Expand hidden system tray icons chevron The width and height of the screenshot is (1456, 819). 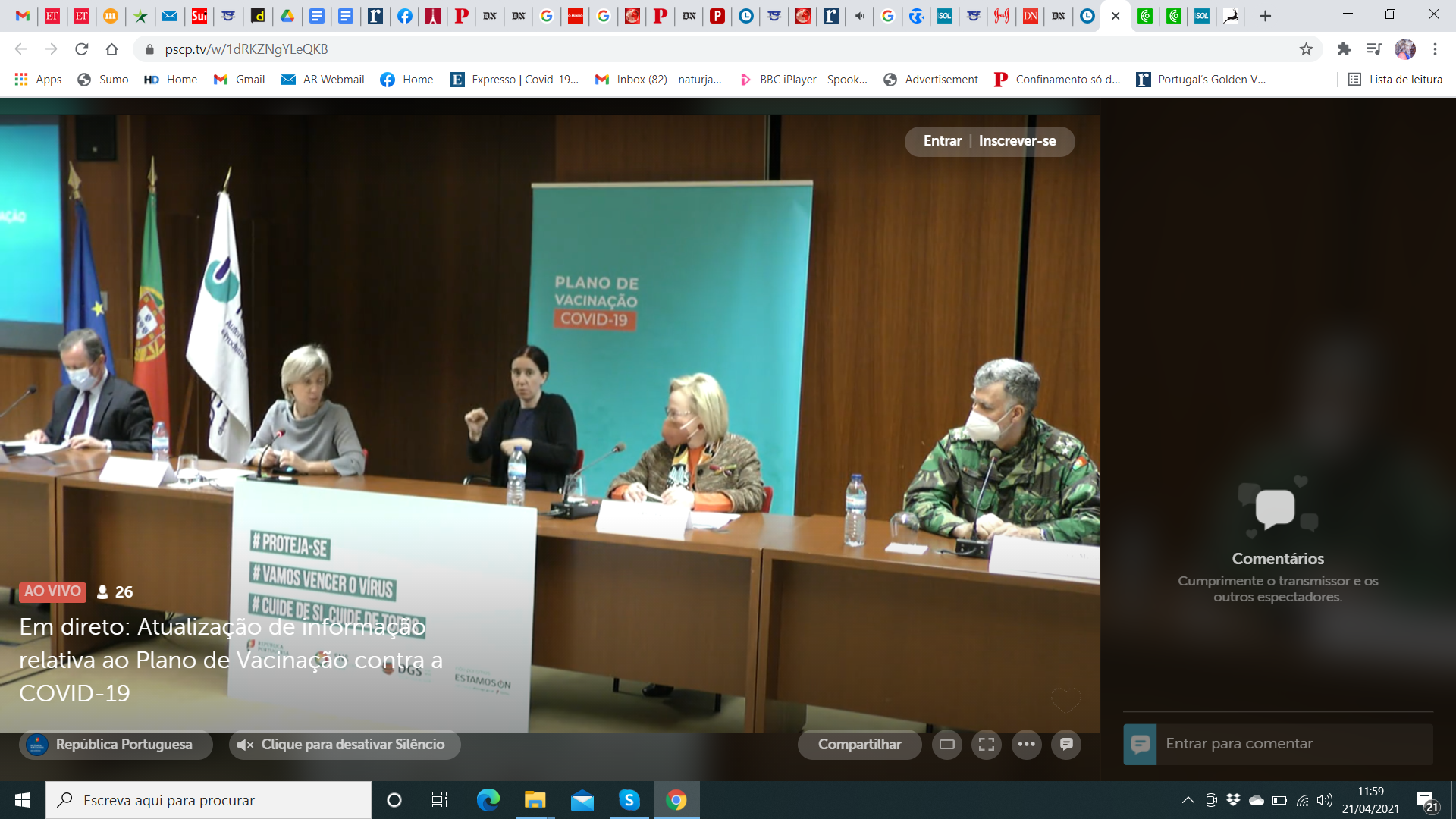[x=1188, y=800]
